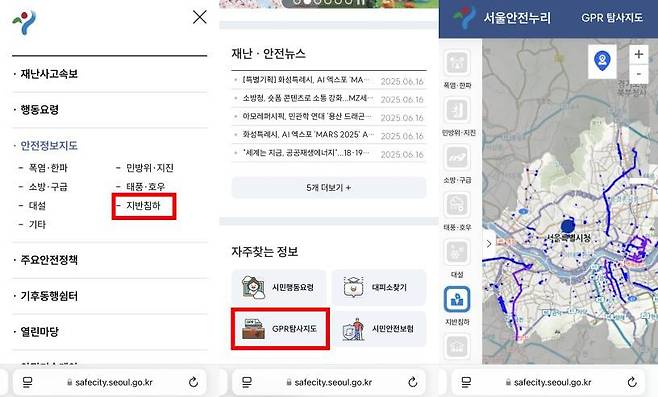Tap the address bar on the map screen

point(548,382)
